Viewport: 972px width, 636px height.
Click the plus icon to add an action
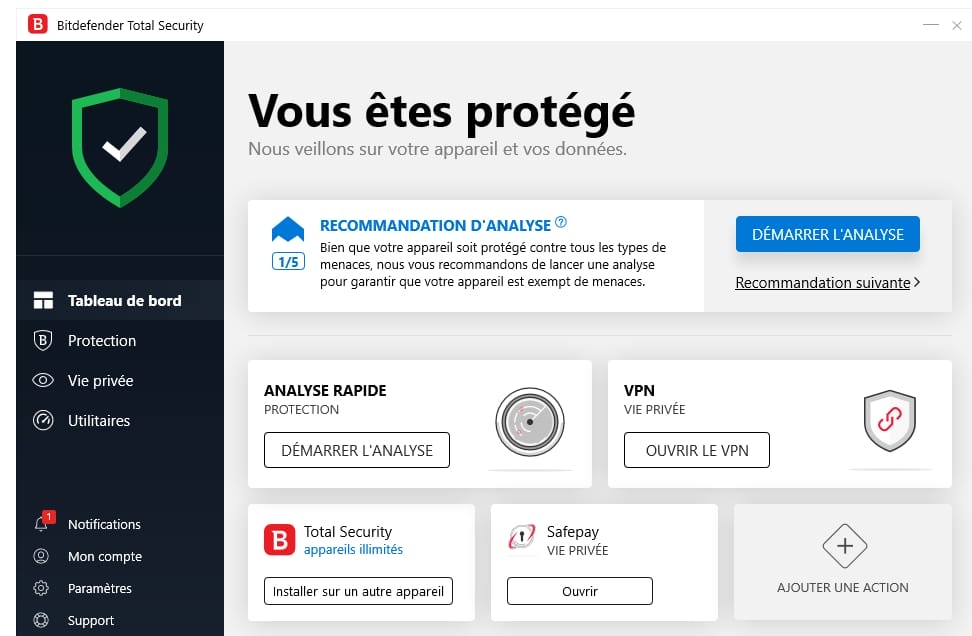(844, 546)
